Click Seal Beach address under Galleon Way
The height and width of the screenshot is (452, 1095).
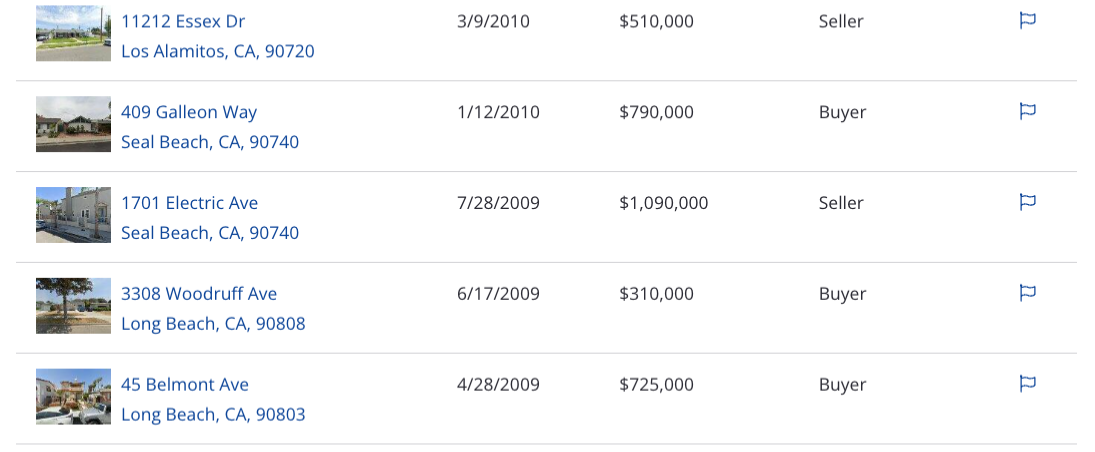[x=210, y=143]
